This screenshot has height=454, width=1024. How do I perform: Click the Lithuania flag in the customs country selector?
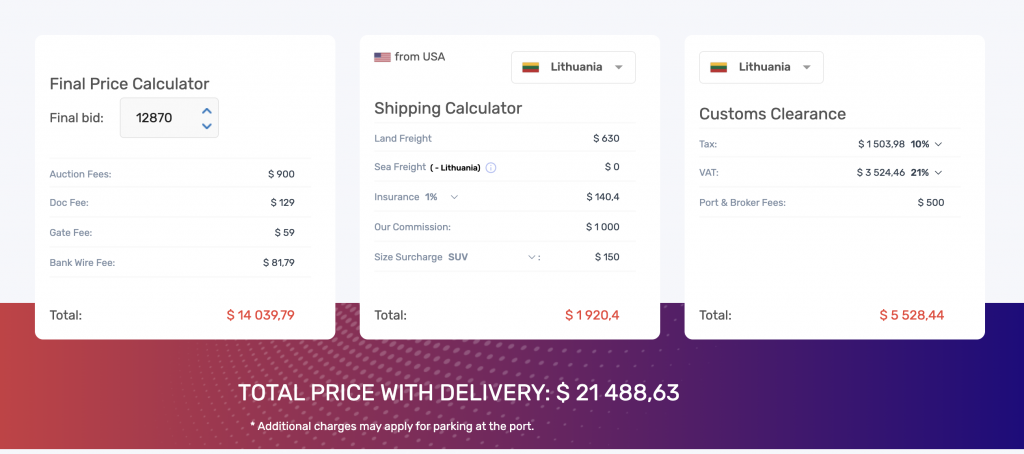(x=718, y=67)
